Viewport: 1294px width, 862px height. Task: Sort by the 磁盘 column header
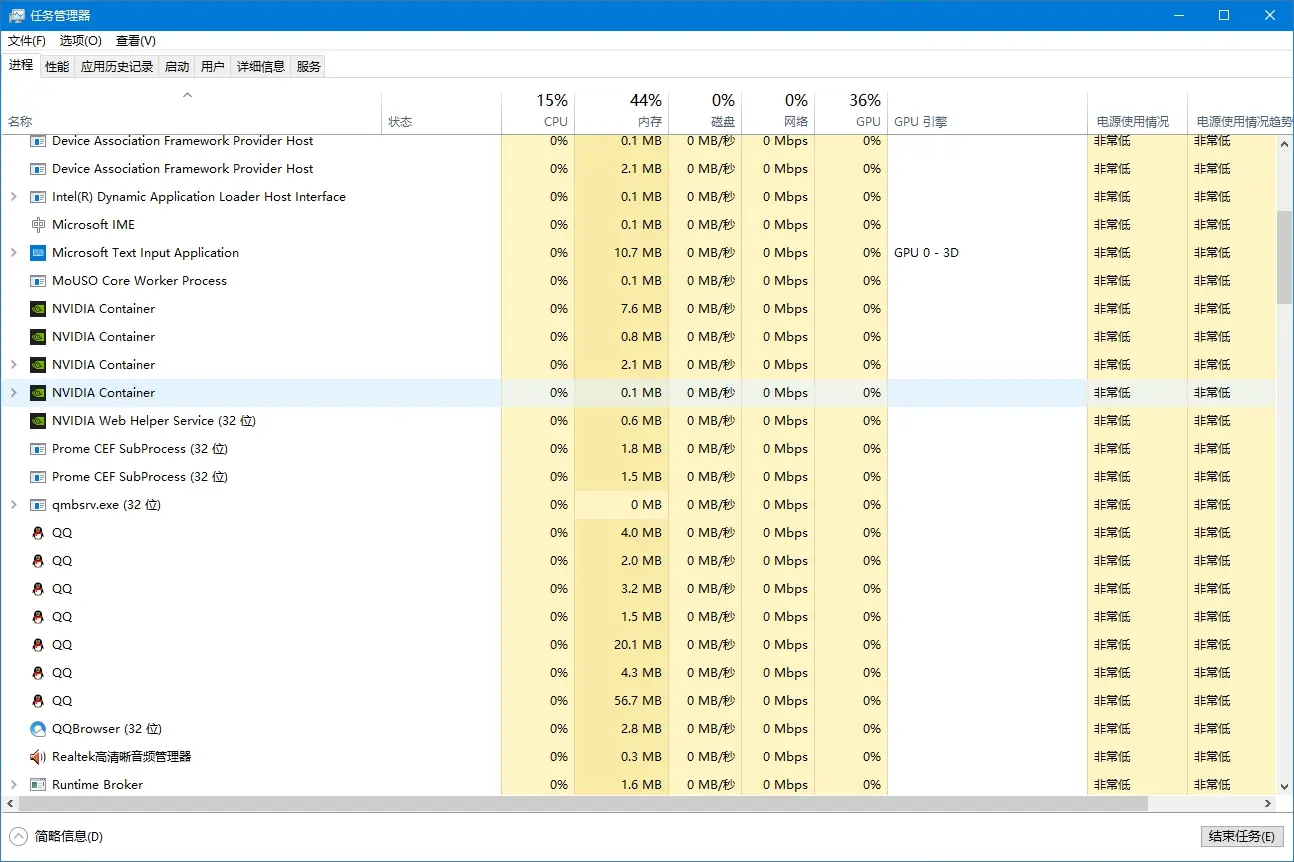tap(705, 111)
